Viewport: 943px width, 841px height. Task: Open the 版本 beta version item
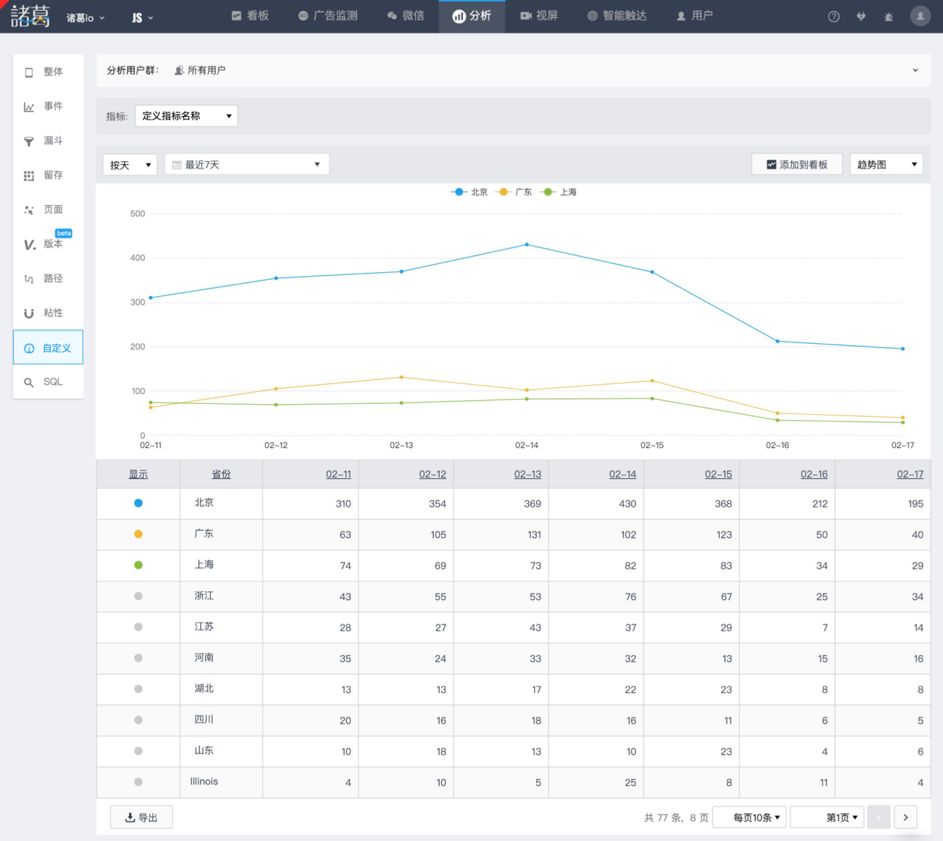(x=48, y=244)
